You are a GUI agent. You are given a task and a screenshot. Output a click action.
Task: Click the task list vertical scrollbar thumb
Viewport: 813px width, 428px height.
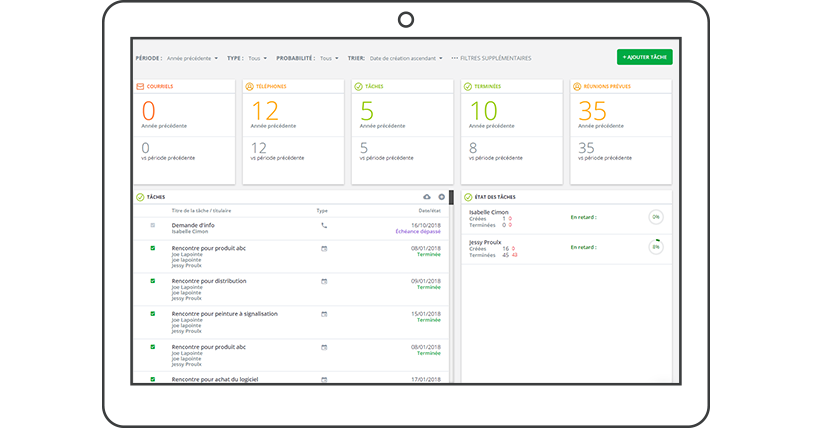click(x=452, y=198)
